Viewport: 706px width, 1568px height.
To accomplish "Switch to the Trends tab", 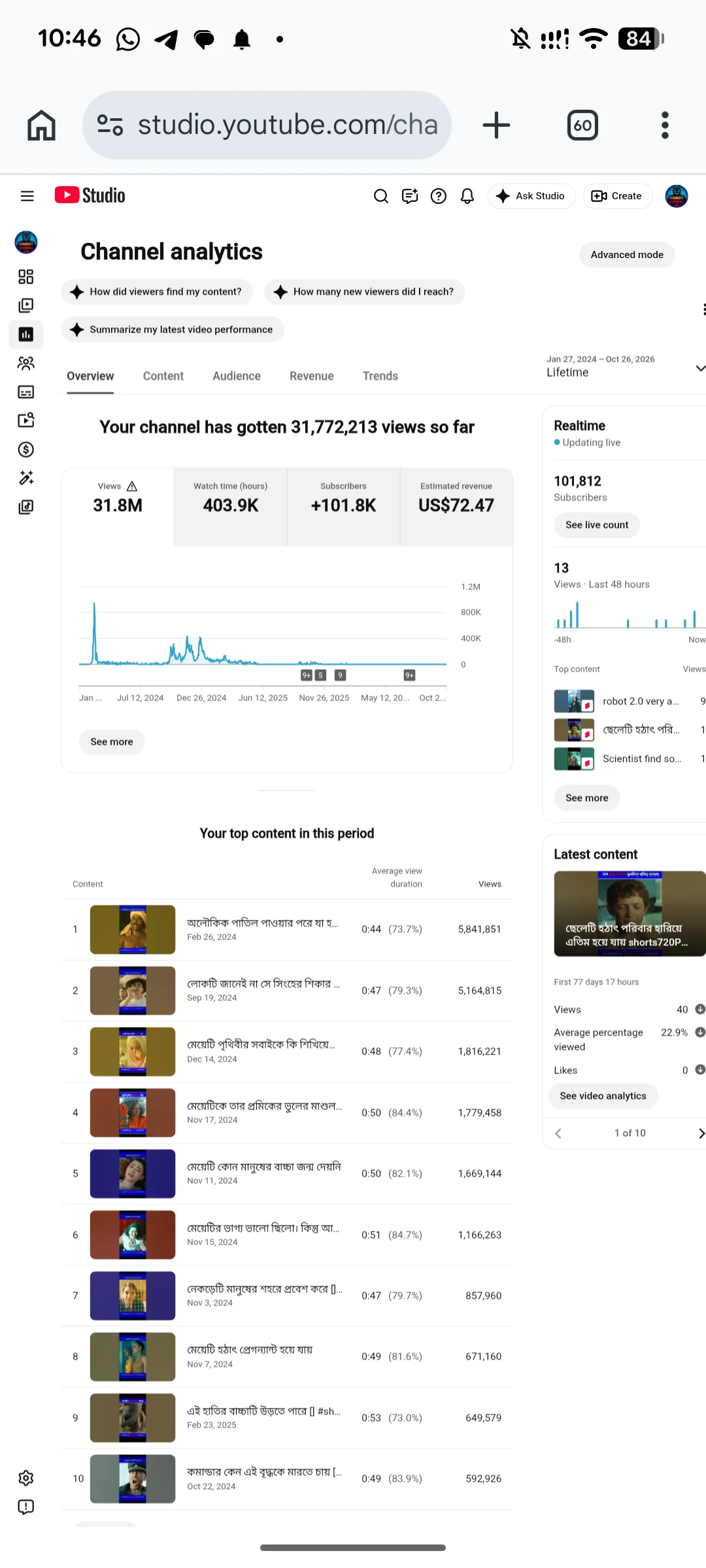I will [380, 376].
